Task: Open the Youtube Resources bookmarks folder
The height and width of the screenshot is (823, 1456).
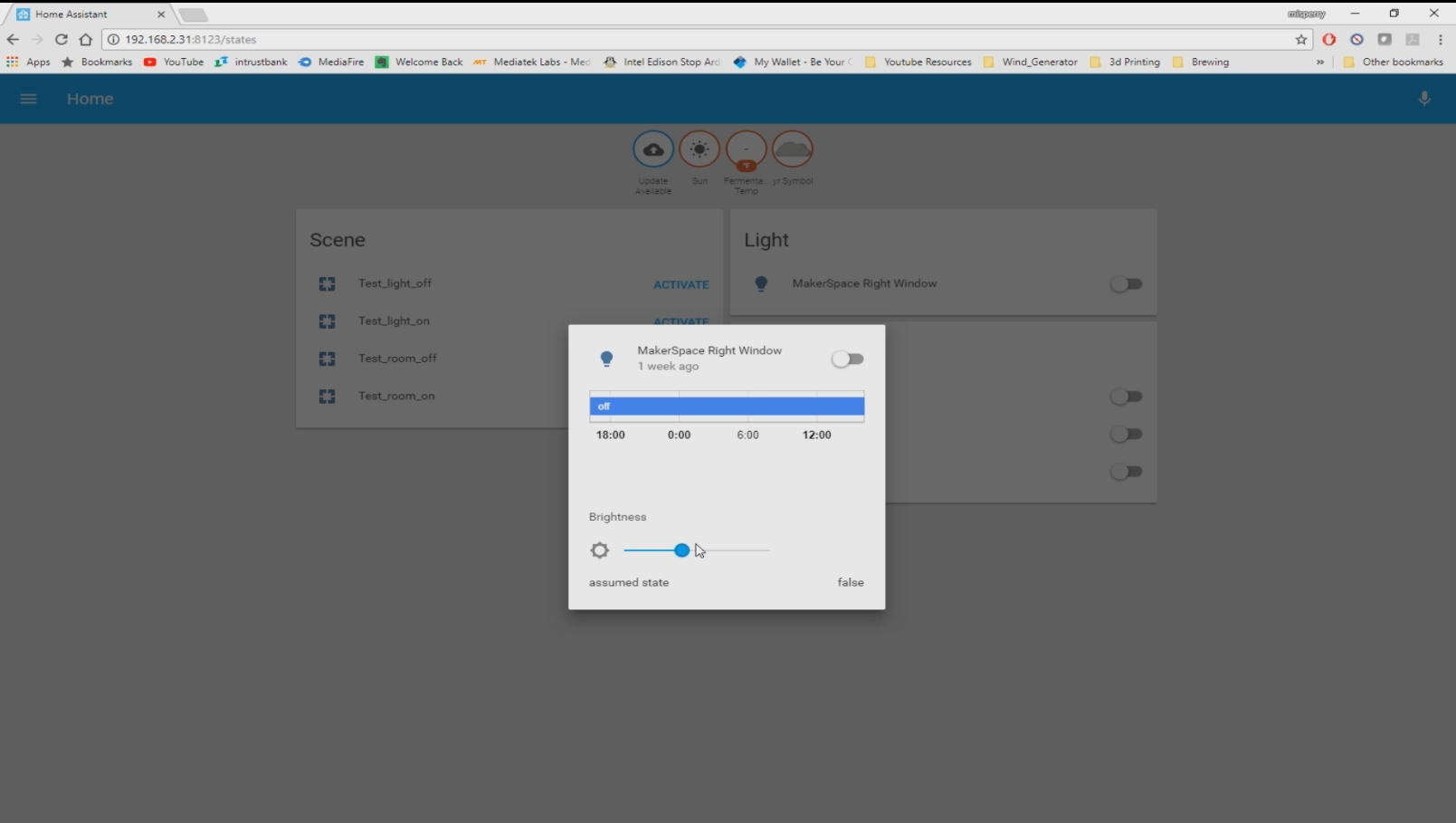Action: 918,62
